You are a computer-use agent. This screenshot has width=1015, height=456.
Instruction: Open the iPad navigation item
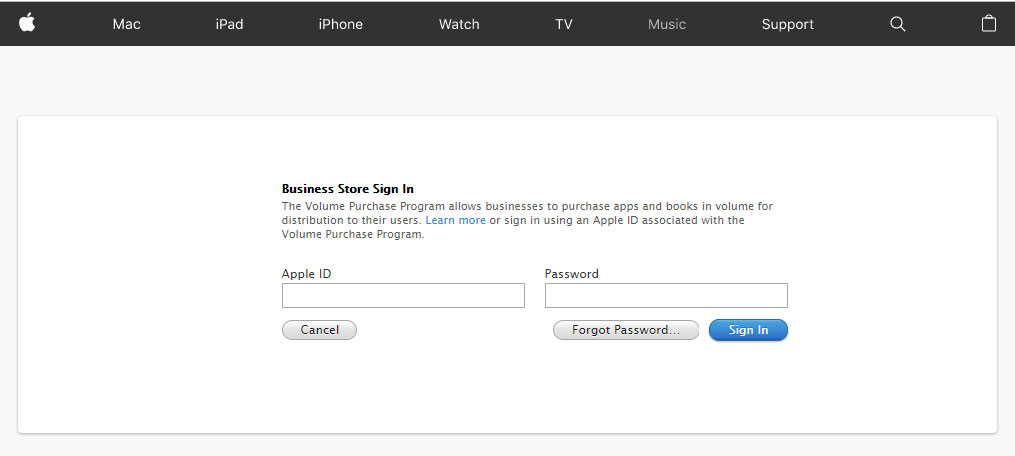click(x=229, y=24)
